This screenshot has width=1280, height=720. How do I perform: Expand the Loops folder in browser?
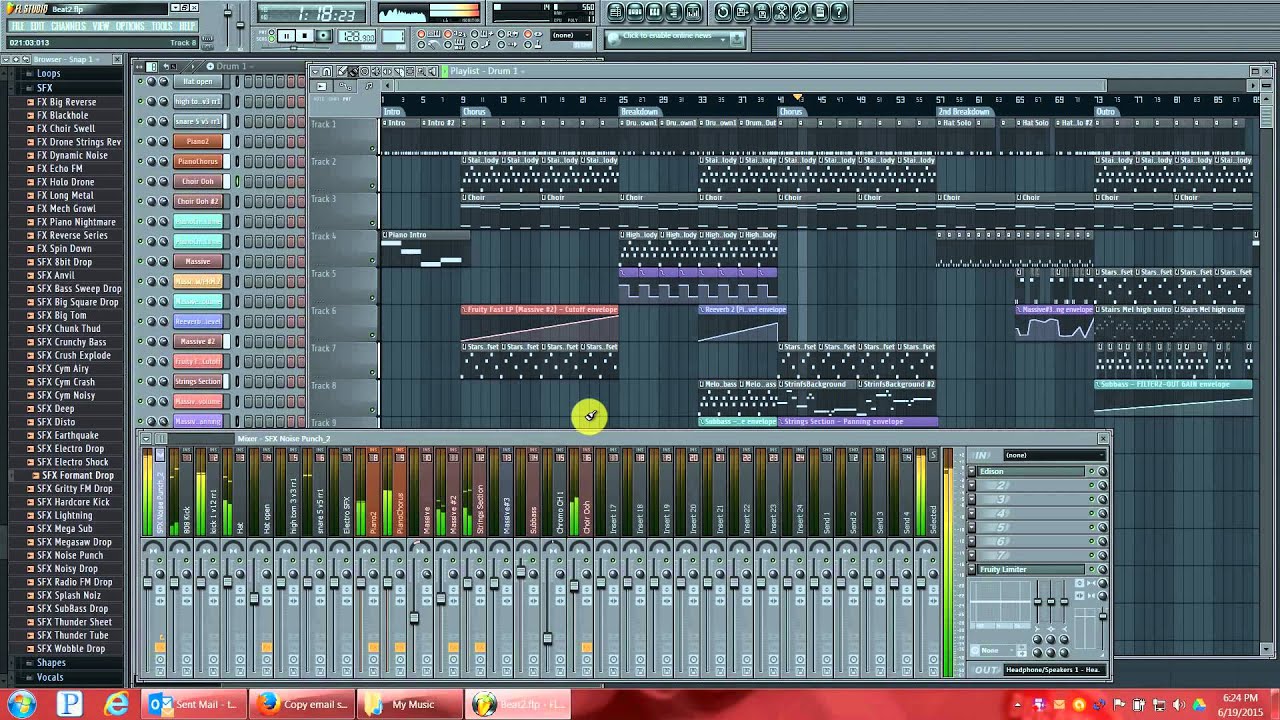48,74
